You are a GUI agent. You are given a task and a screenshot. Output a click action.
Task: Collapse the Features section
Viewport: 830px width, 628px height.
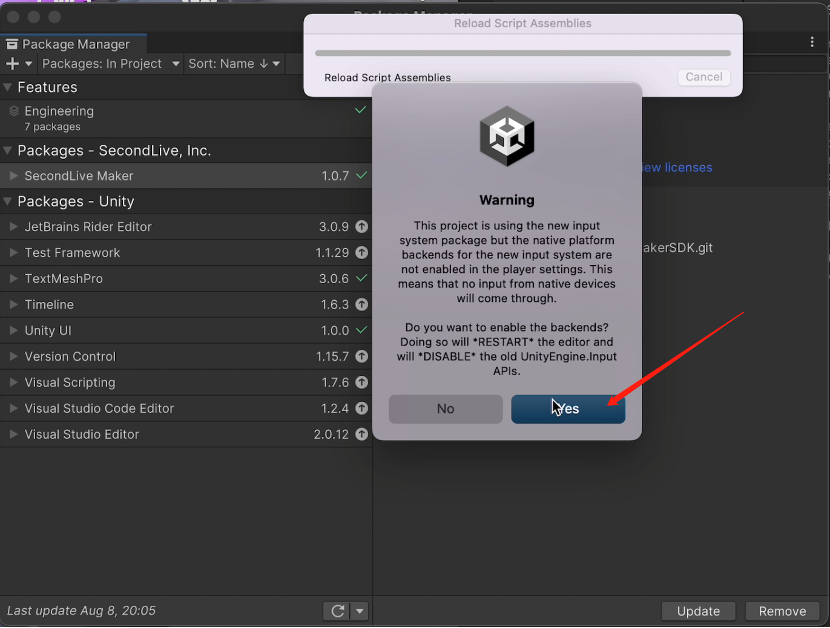point(8,88)
